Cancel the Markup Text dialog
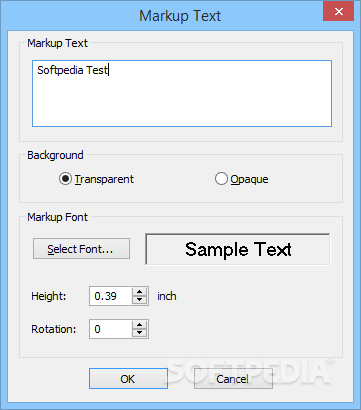Screen dimensions: 361x410 tap(233, 379)
